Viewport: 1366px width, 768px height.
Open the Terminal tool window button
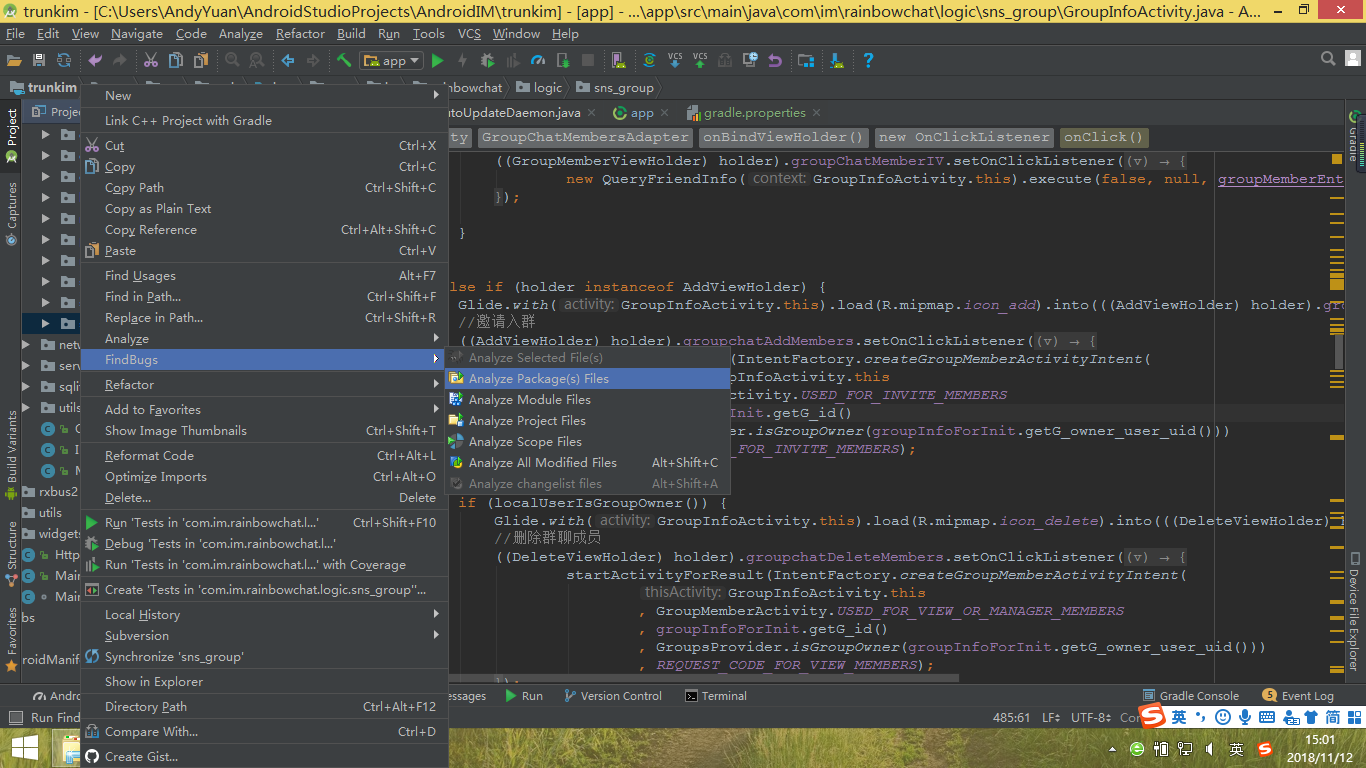715,696
